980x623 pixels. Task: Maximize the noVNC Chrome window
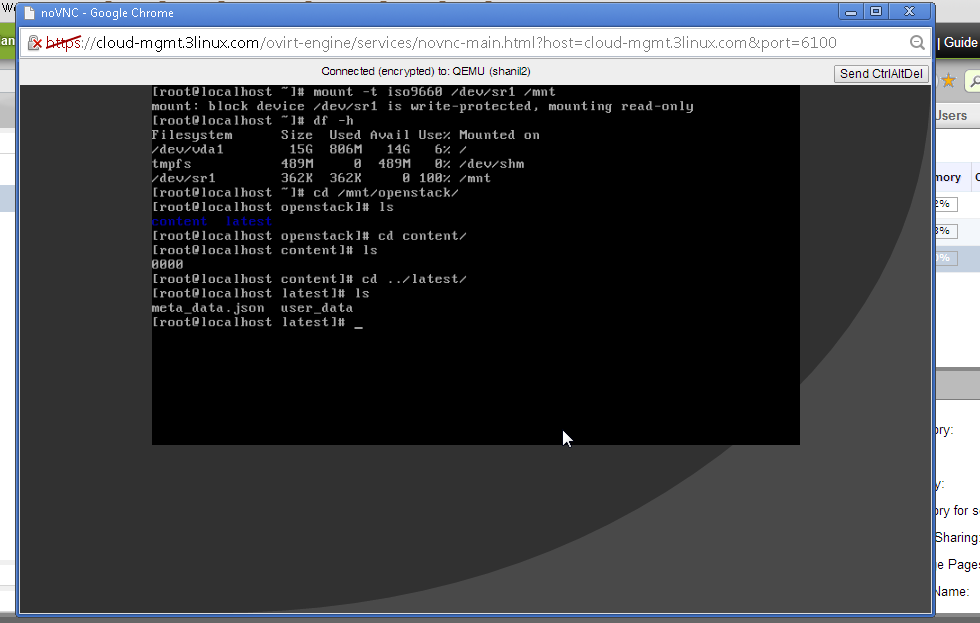(x=876, y=11)
